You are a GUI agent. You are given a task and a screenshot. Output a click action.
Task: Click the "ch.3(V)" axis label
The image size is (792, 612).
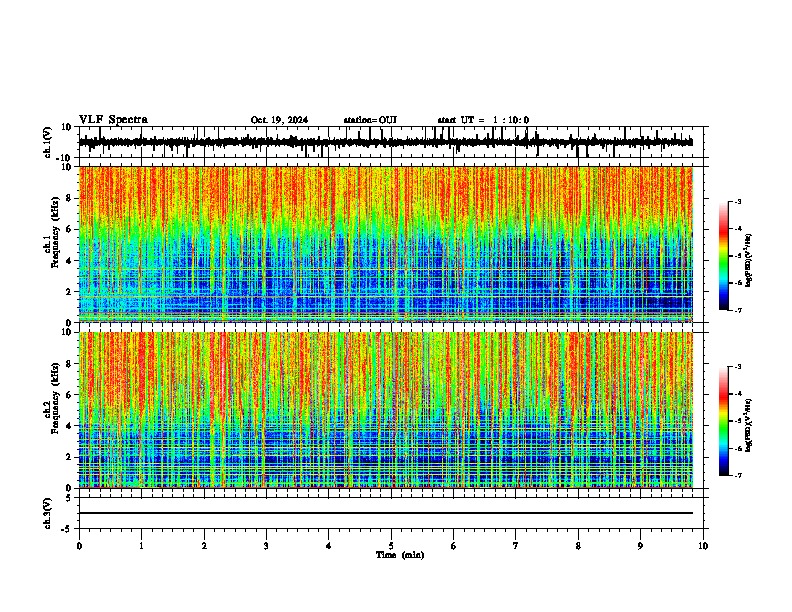tap(48, 513)
